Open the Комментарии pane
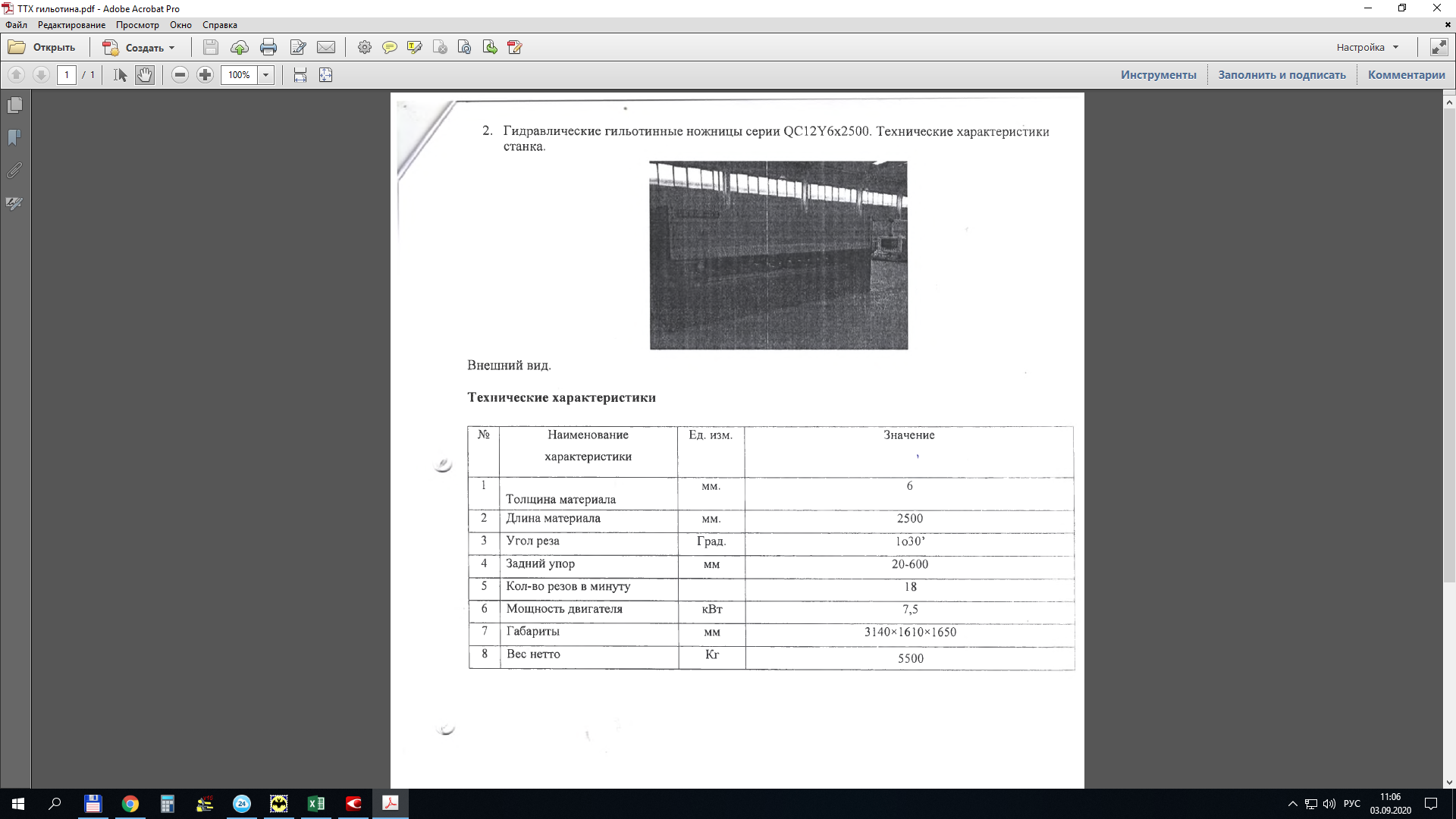 [x=1406, y=75]
